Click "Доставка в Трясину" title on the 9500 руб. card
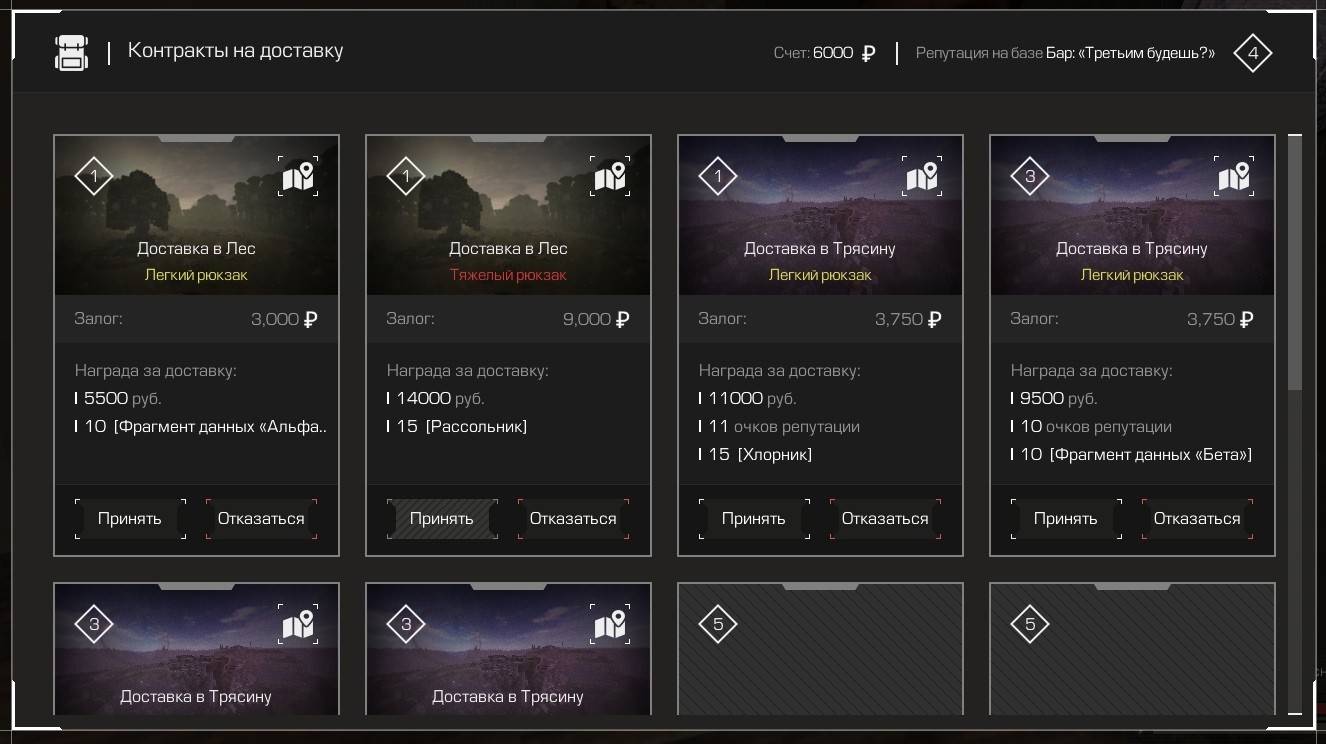The image size is (1326, 744). point(1132,249)
